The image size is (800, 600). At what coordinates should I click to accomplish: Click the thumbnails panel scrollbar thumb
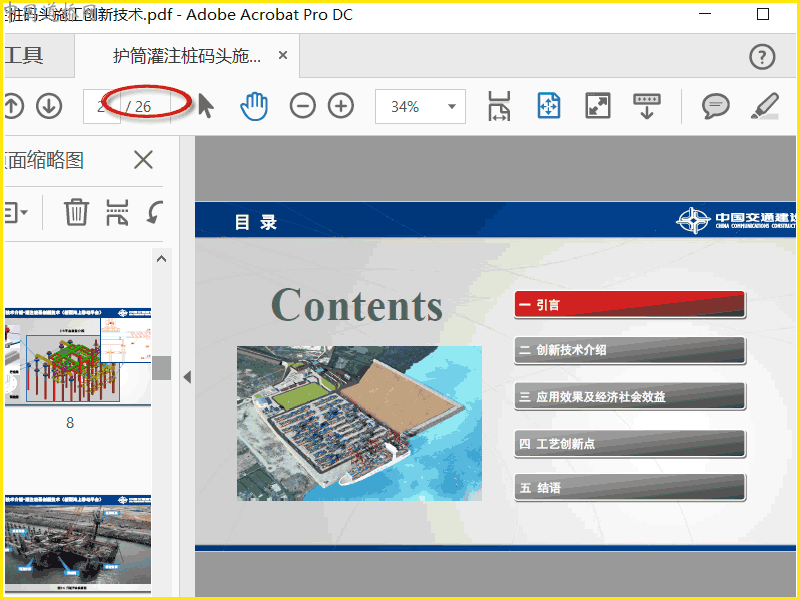click(162, 368)
